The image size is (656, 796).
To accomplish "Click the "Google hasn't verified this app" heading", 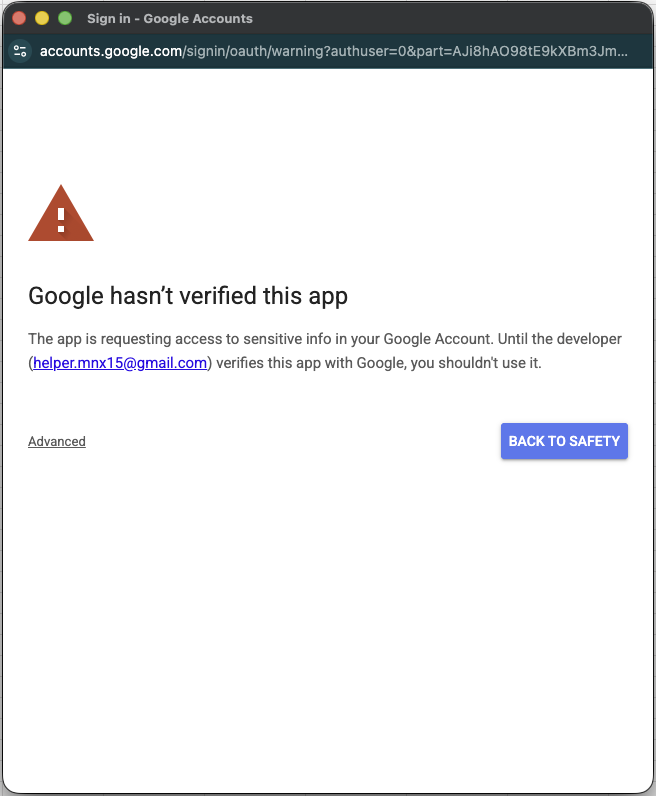I will 188,296.
